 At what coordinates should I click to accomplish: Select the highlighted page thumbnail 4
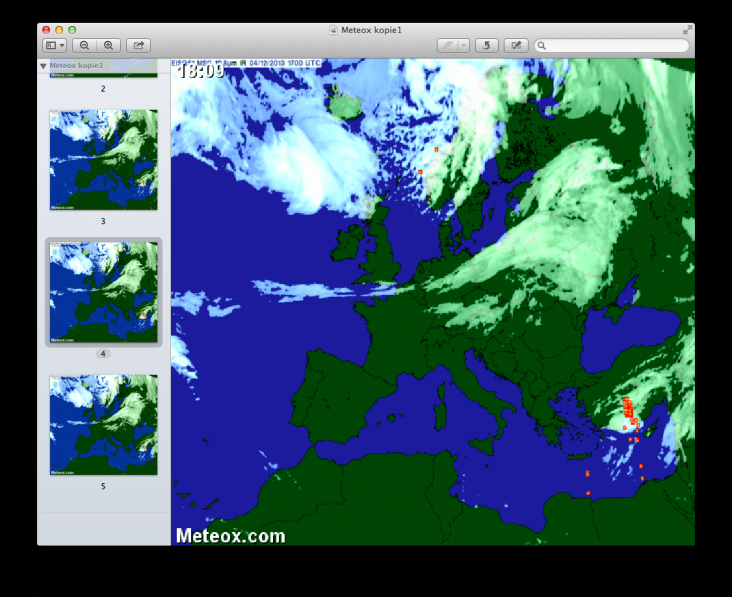(104, 292)
